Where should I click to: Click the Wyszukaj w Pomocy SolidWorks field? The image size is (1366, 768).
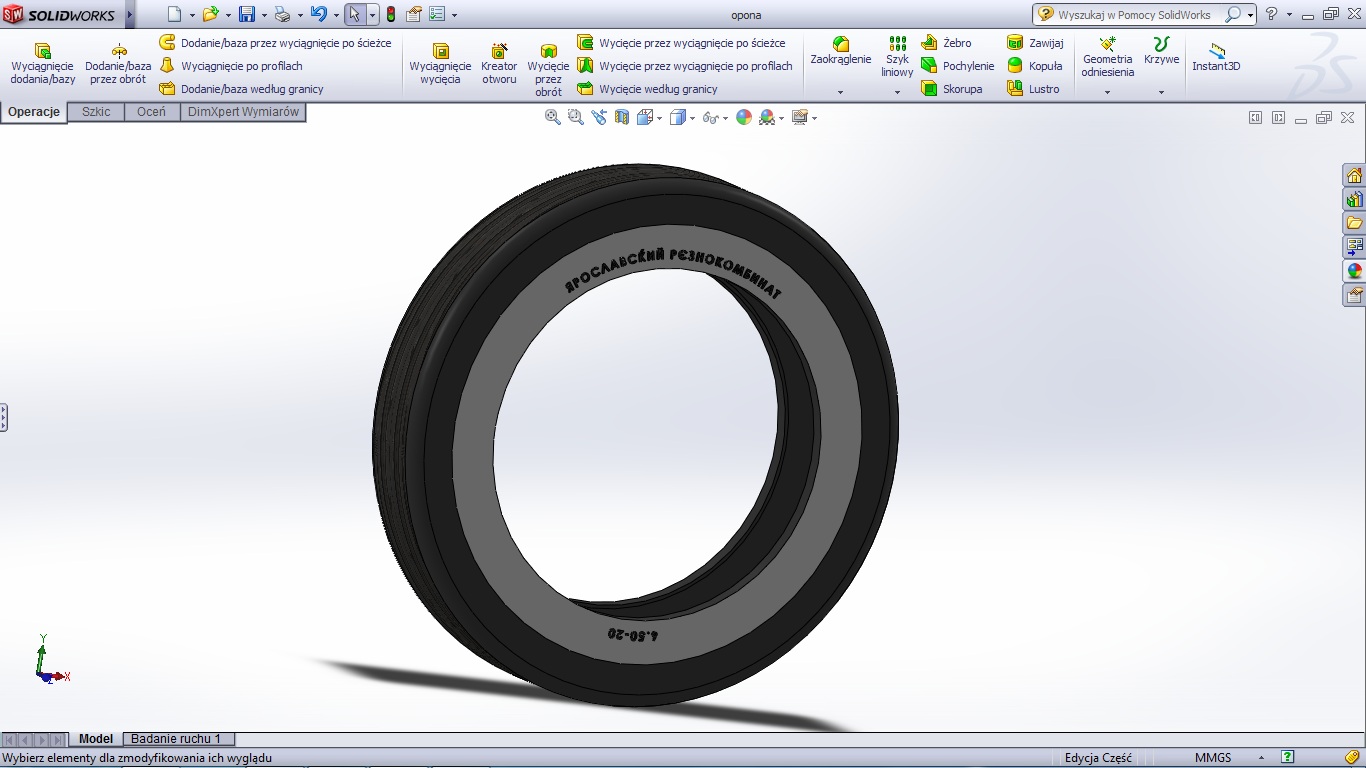tap(1134, 15)
